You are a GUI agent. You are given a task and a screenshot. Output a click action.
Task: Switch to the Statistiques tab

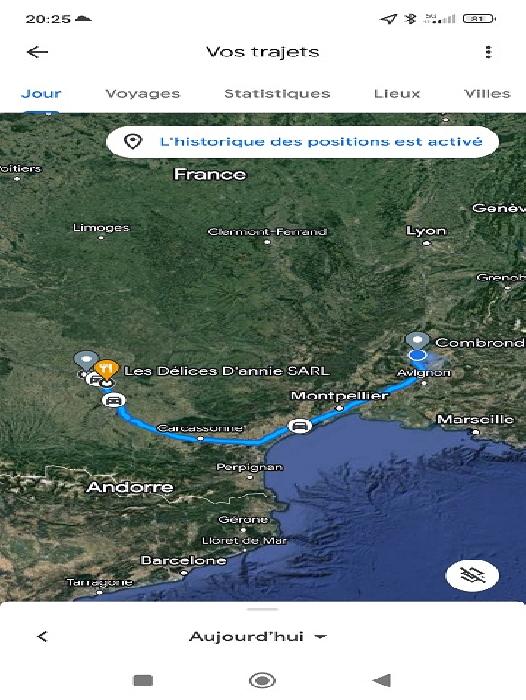click(x=277, y=93)
